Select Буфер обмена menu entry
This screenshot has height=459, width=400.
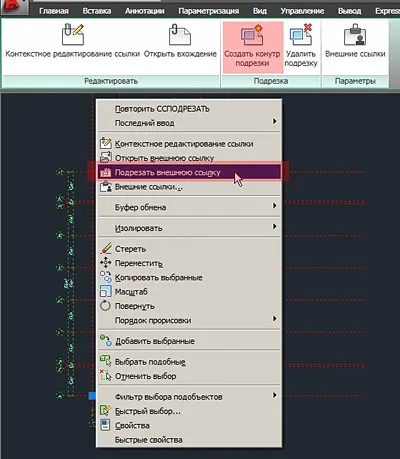pos(189,207)
